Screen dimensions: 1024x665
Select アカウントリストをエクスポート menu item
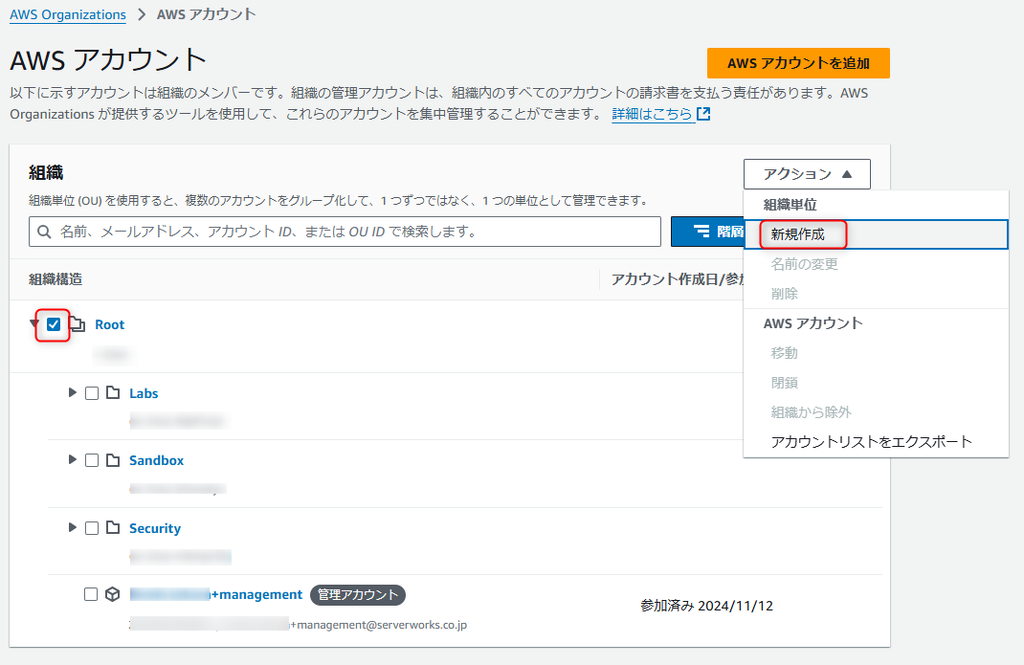(x=876, y=442)
